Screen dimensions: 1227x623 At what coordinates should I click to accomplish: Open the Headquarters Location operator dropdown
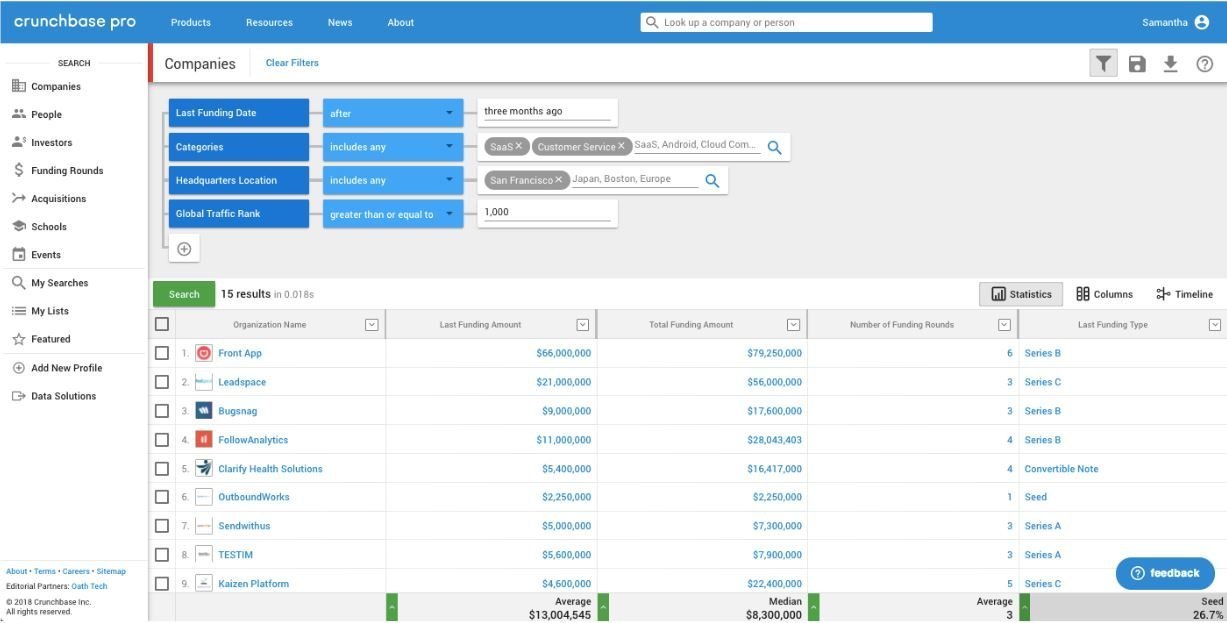coord(393,181)
